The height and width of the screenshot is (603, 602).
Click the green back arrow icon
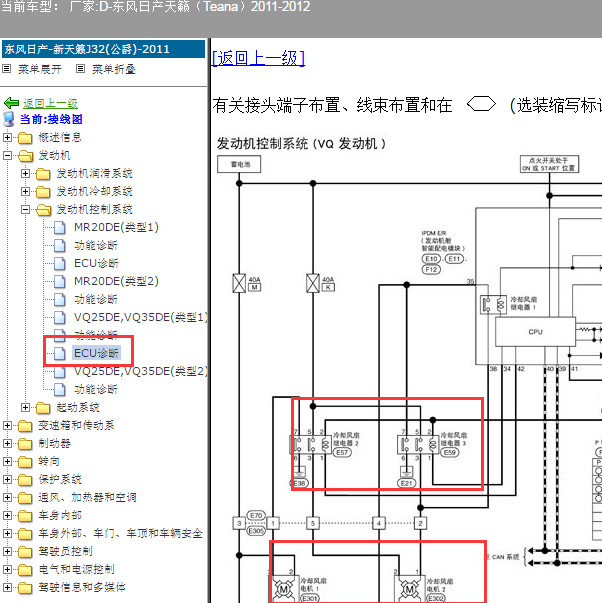pos(11,103)
